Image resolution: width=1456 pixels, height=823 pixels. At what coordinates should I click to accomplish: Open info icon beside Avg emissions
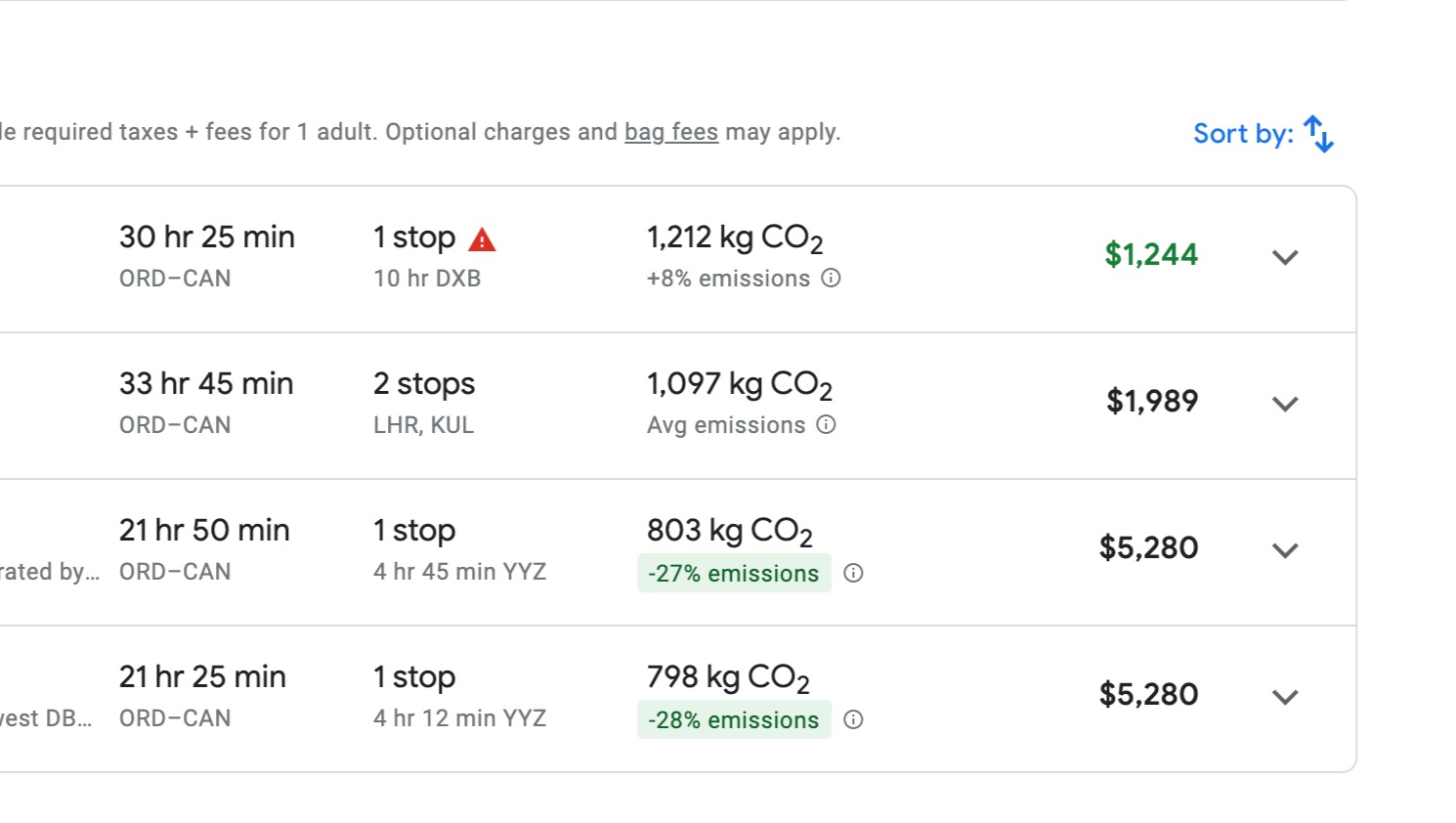pos(826,424)
